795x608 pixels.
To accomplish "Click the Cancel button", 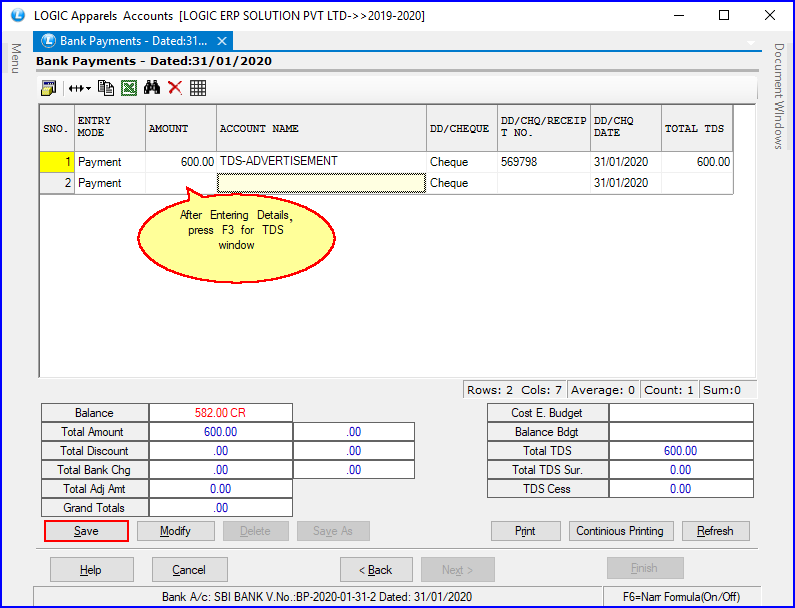I will pos(189,569).
